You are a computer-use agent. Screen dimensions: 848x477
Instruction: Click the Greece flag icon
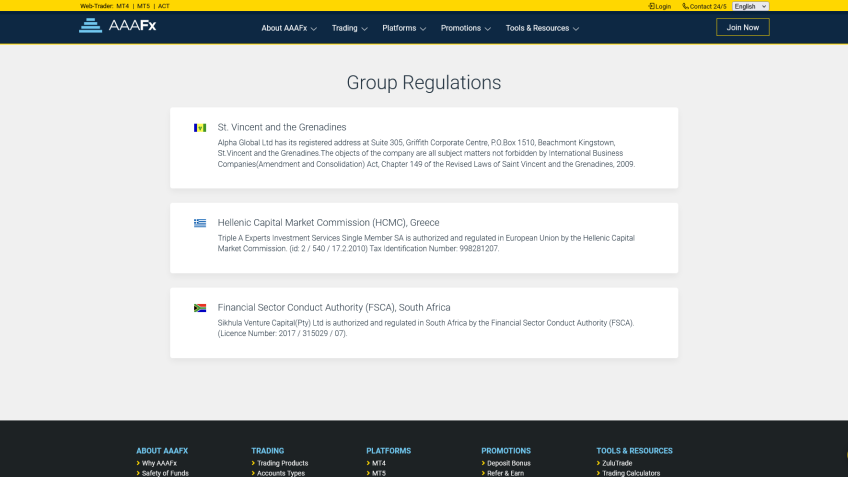(x=200, y=223)
